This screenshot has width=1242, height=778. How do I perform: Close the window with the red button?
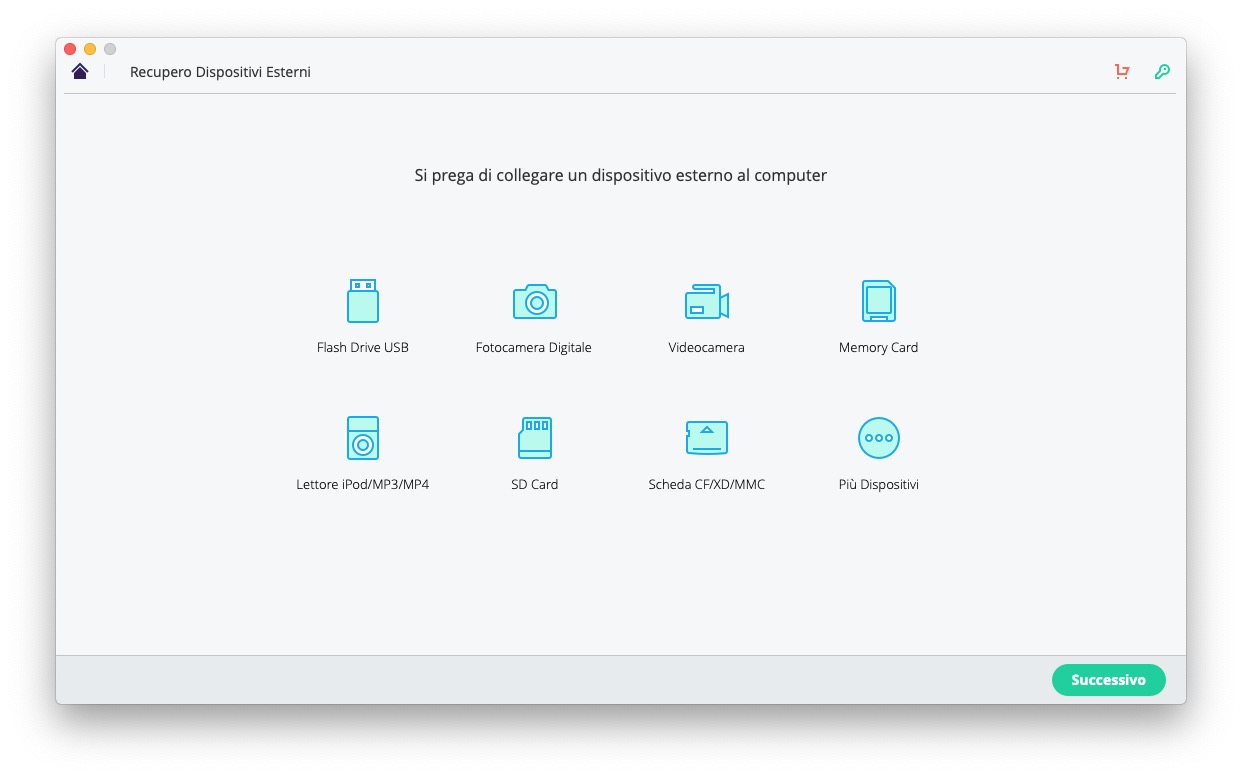coord(70,49)
